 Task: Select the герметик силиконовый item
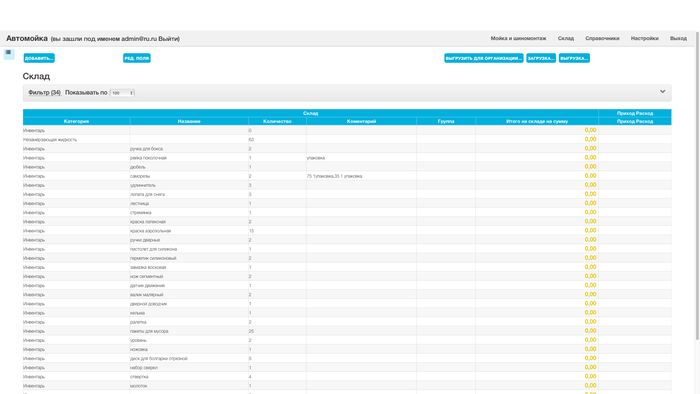(x=153, y=258)
